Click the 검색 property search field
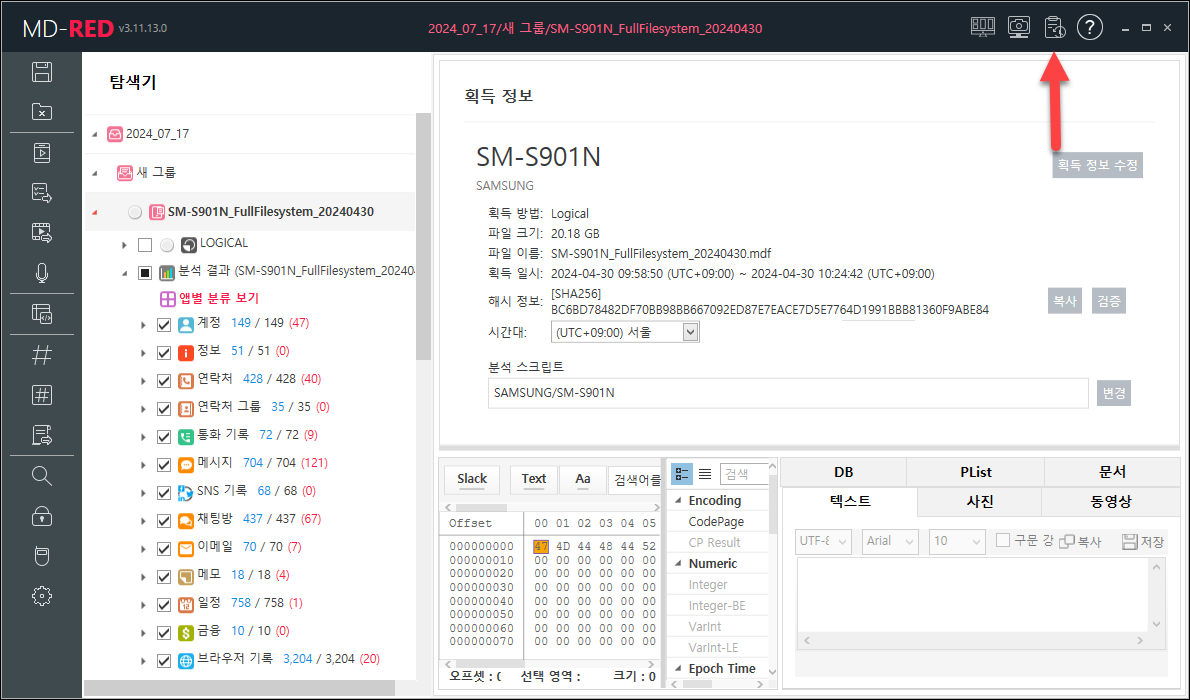This screenshot has height=700, width=1190. (744, 475)
